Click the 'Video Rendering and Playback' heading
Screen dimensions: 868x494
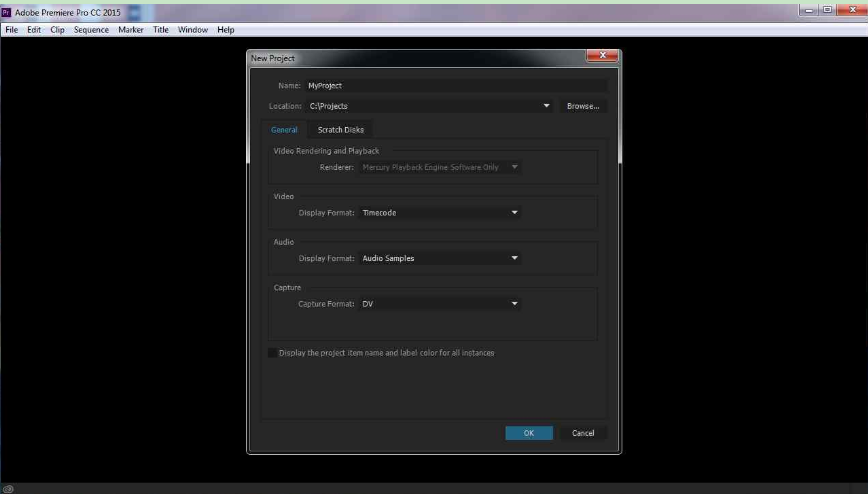point(326,151)
